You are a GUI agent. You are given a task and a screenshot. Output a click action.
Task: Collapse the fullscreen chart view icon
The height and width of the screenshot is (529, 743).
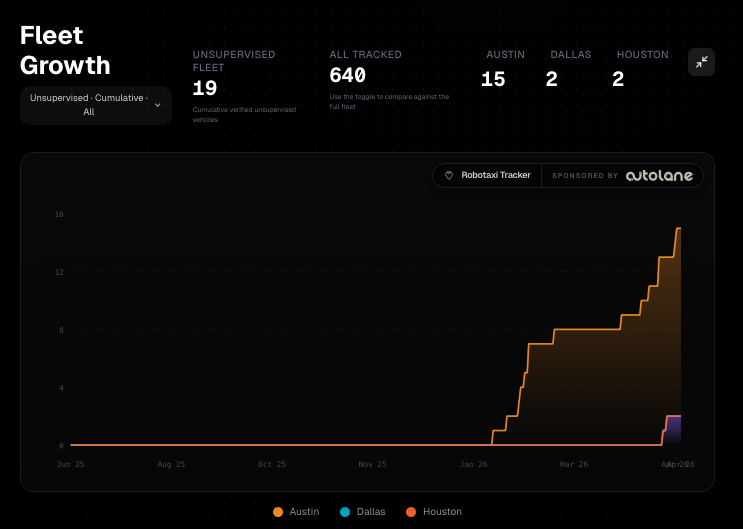pyautogui.click(x=701, y=62)
